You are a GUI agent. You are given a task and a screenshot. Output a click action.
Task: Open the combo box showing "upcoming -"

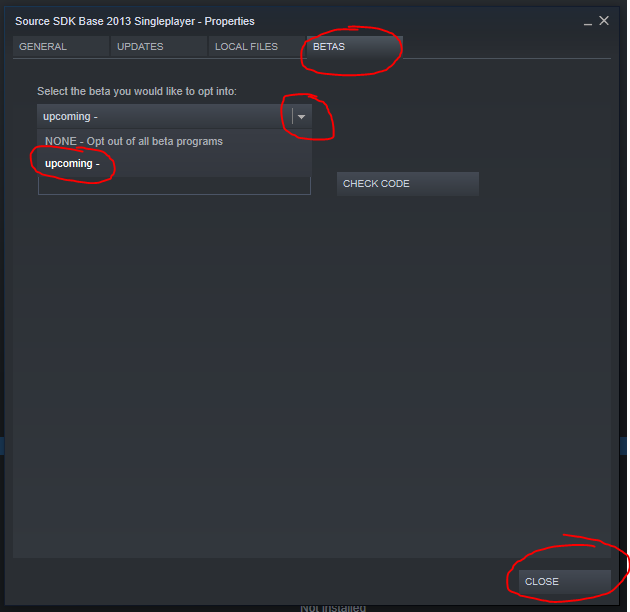click(x=174, y=117)
